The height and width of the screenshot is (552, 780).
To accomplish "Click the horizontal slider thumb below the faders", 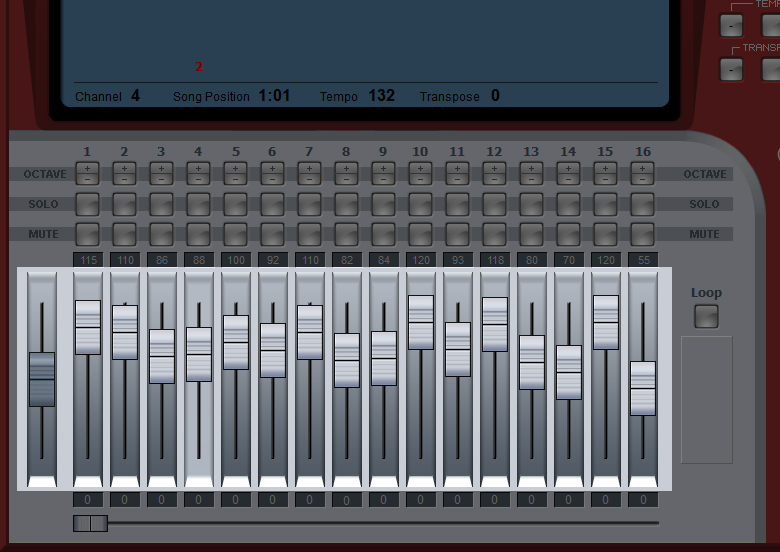I will click(90, 523).
